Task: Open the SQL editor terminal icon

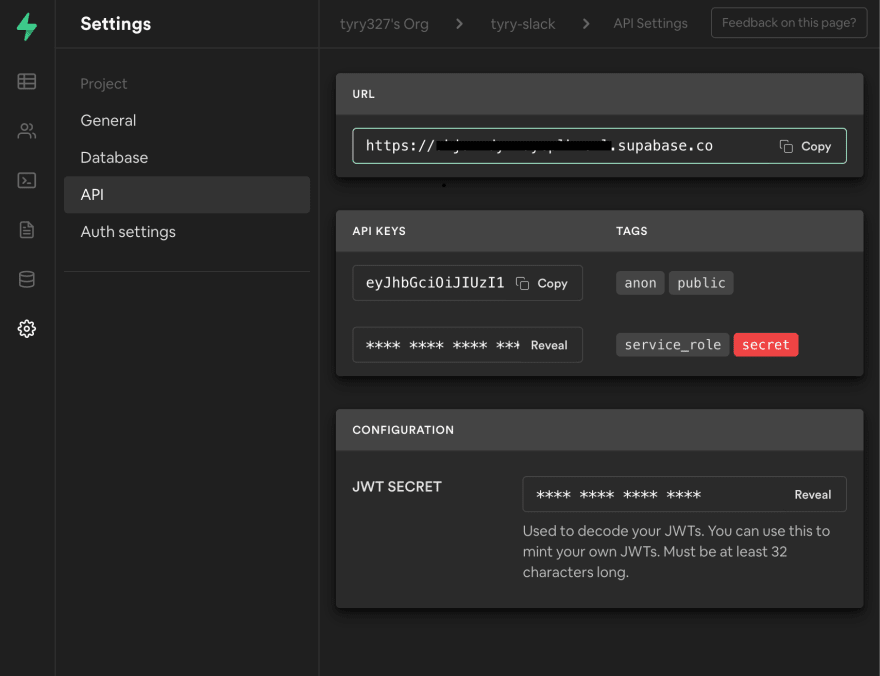Action: point(26,180)
